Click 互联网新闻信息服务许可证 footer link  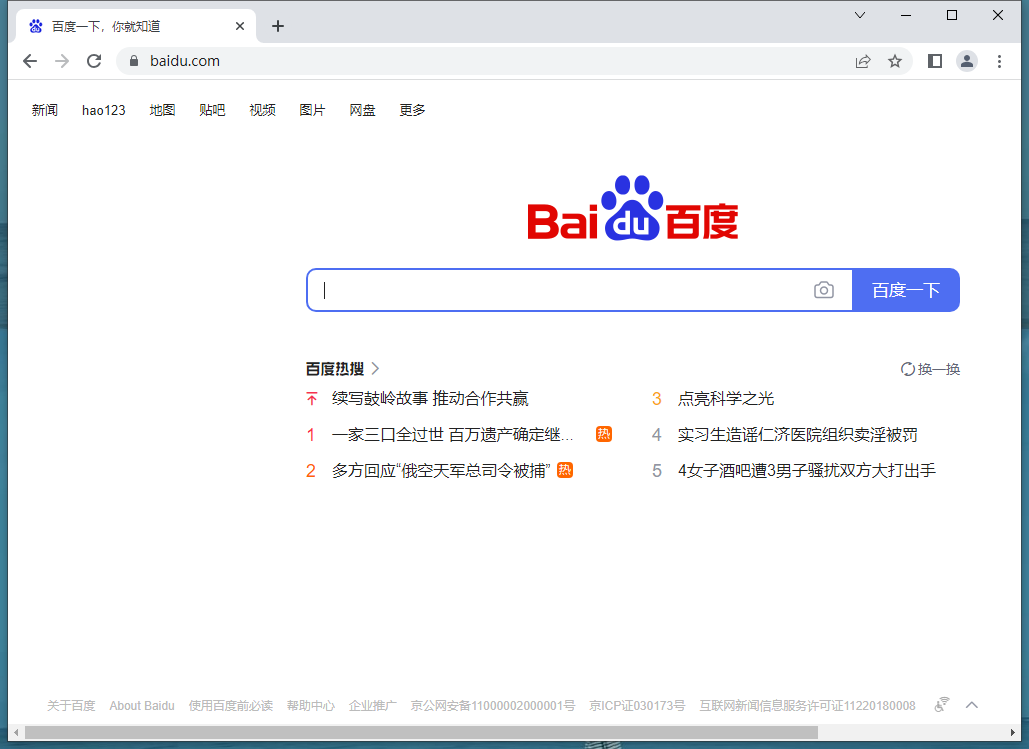coord(807,706)
